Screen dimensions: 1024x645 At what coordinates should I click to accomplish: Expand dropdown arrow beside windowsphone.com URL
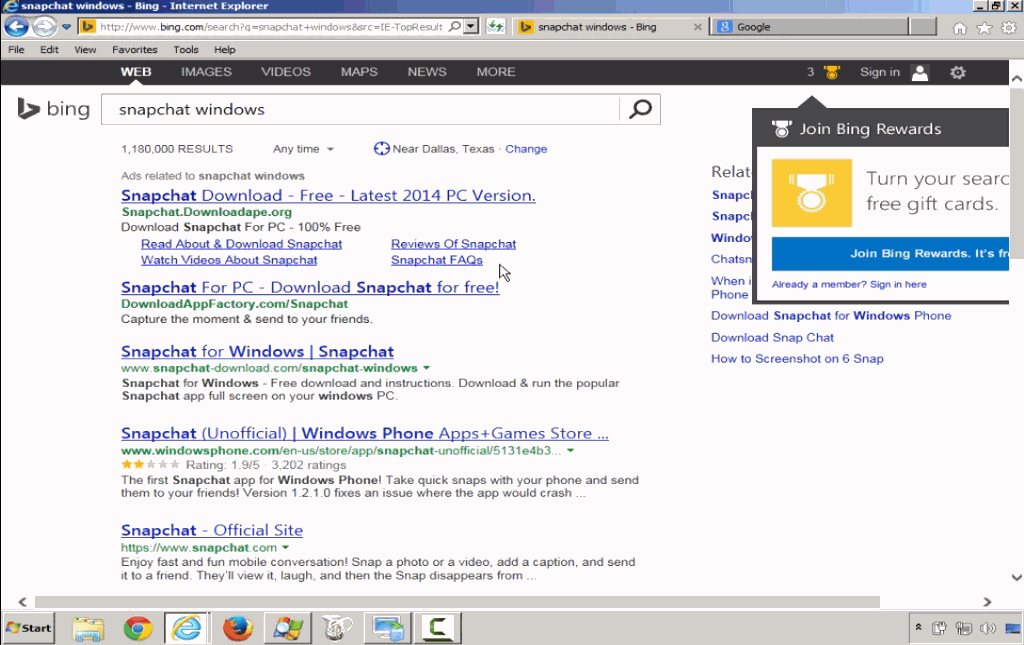tap(570, 450)
